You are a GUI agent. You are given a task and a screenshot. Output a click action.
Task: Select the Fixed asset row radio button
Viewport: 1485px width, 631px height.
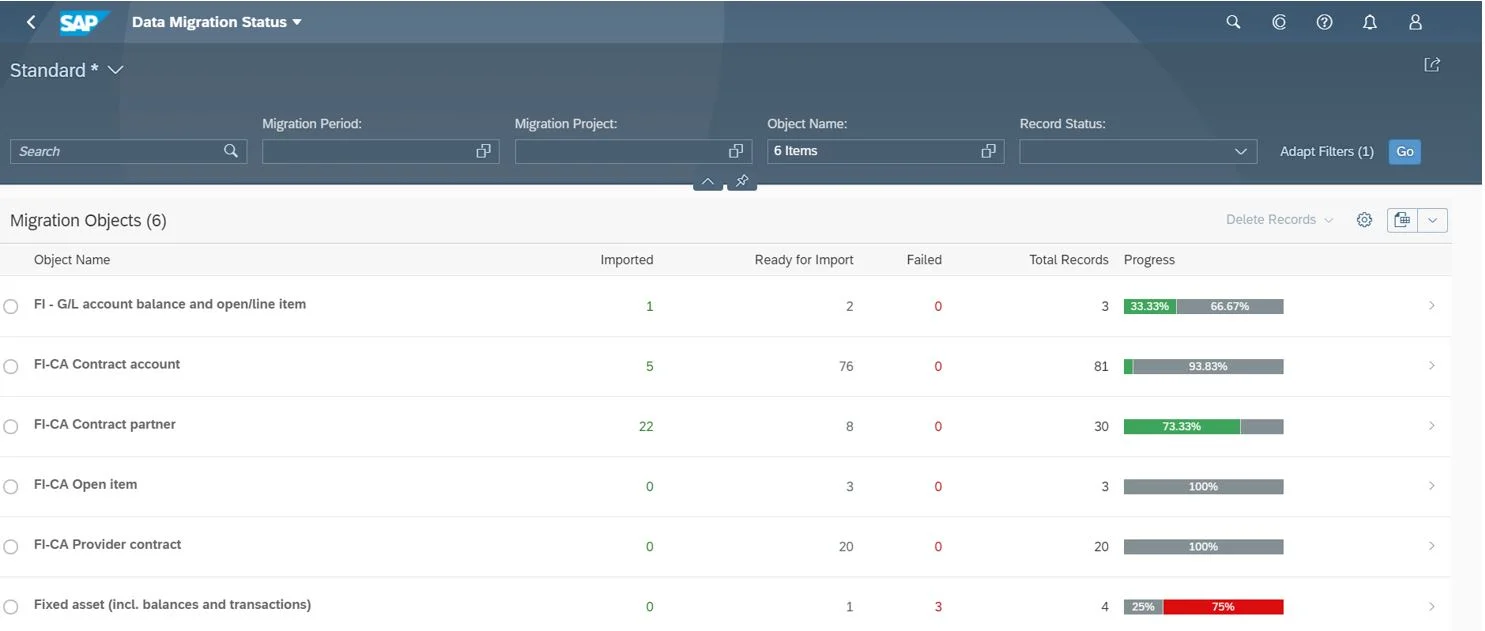11,607
